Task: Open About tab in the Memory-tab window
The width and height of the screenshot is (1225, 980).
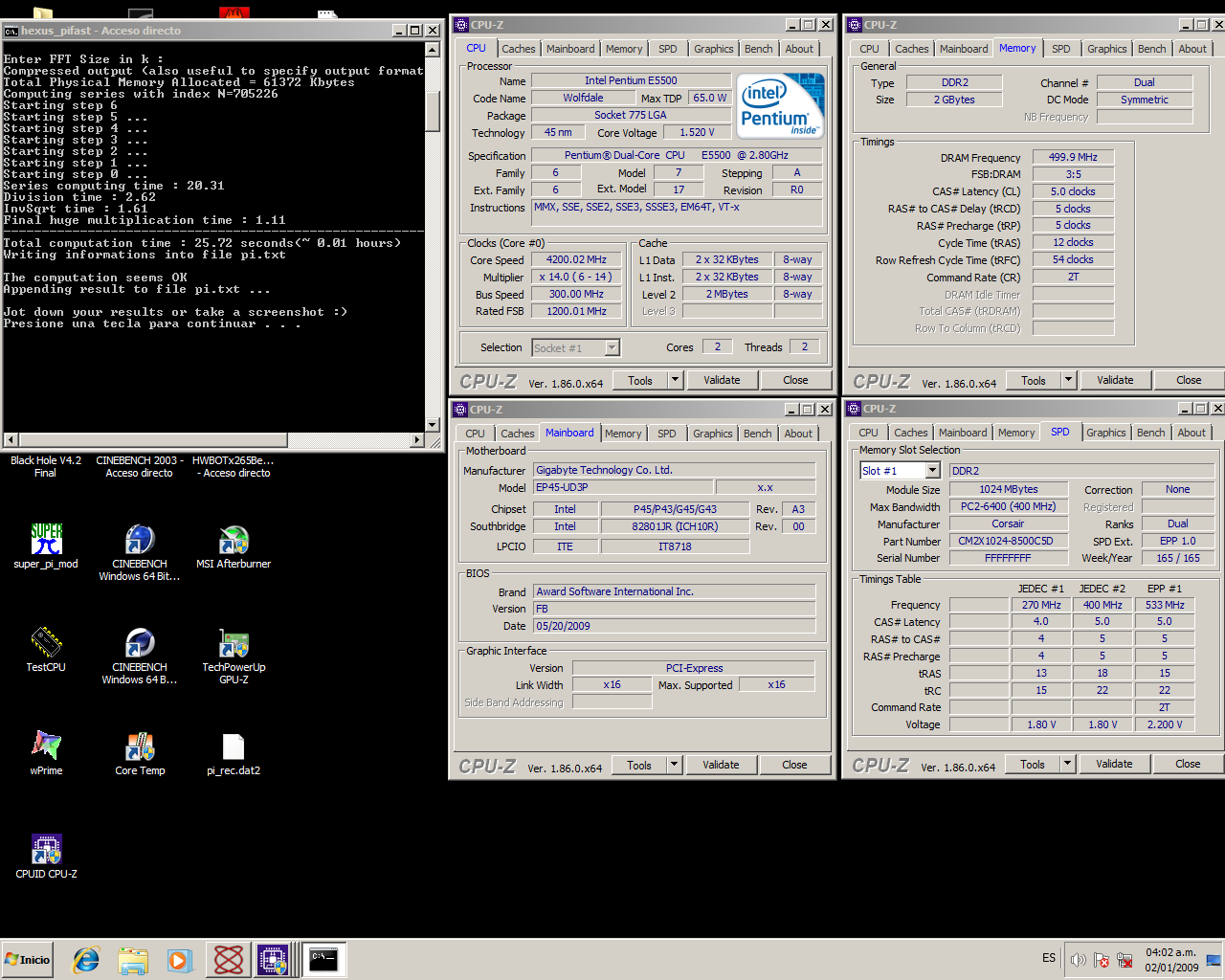Action: pyautogui.click(x=1192, y=49)
